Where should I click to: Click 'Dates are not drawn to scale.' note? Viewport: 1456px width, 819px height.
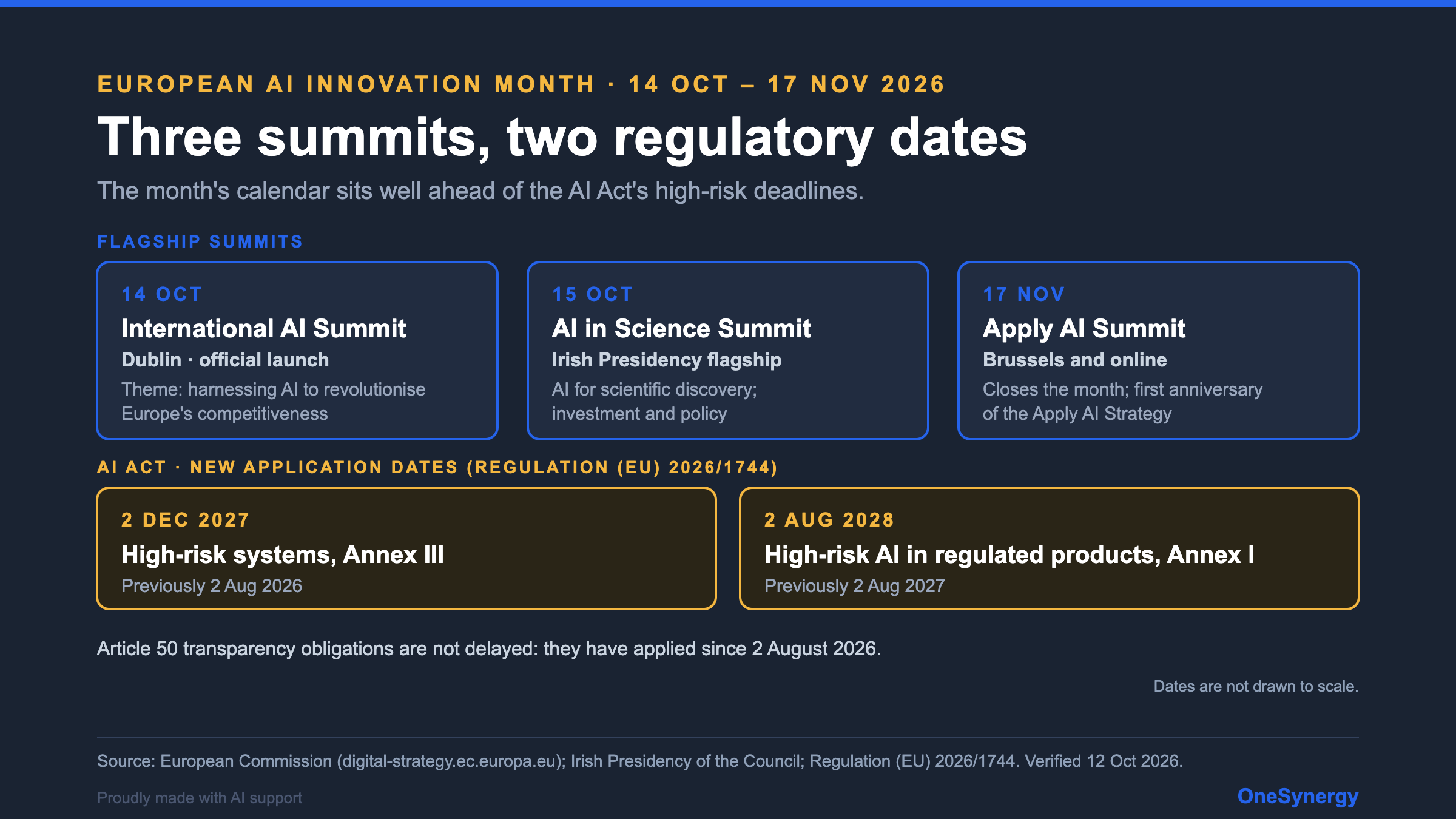(x=1256, y=686)
